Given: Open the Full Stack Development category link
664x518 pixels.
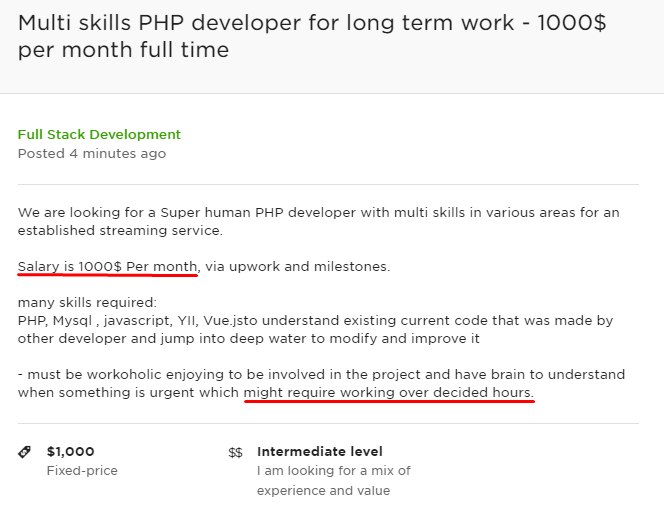Looking at the screenshot, I should point(99,135).
